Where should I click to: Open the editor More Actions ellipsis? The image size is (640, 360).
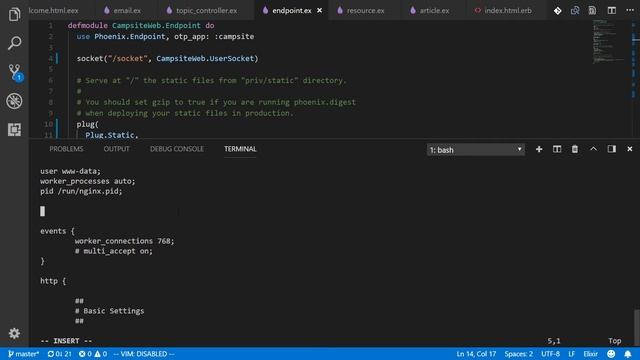coord(630,11)
